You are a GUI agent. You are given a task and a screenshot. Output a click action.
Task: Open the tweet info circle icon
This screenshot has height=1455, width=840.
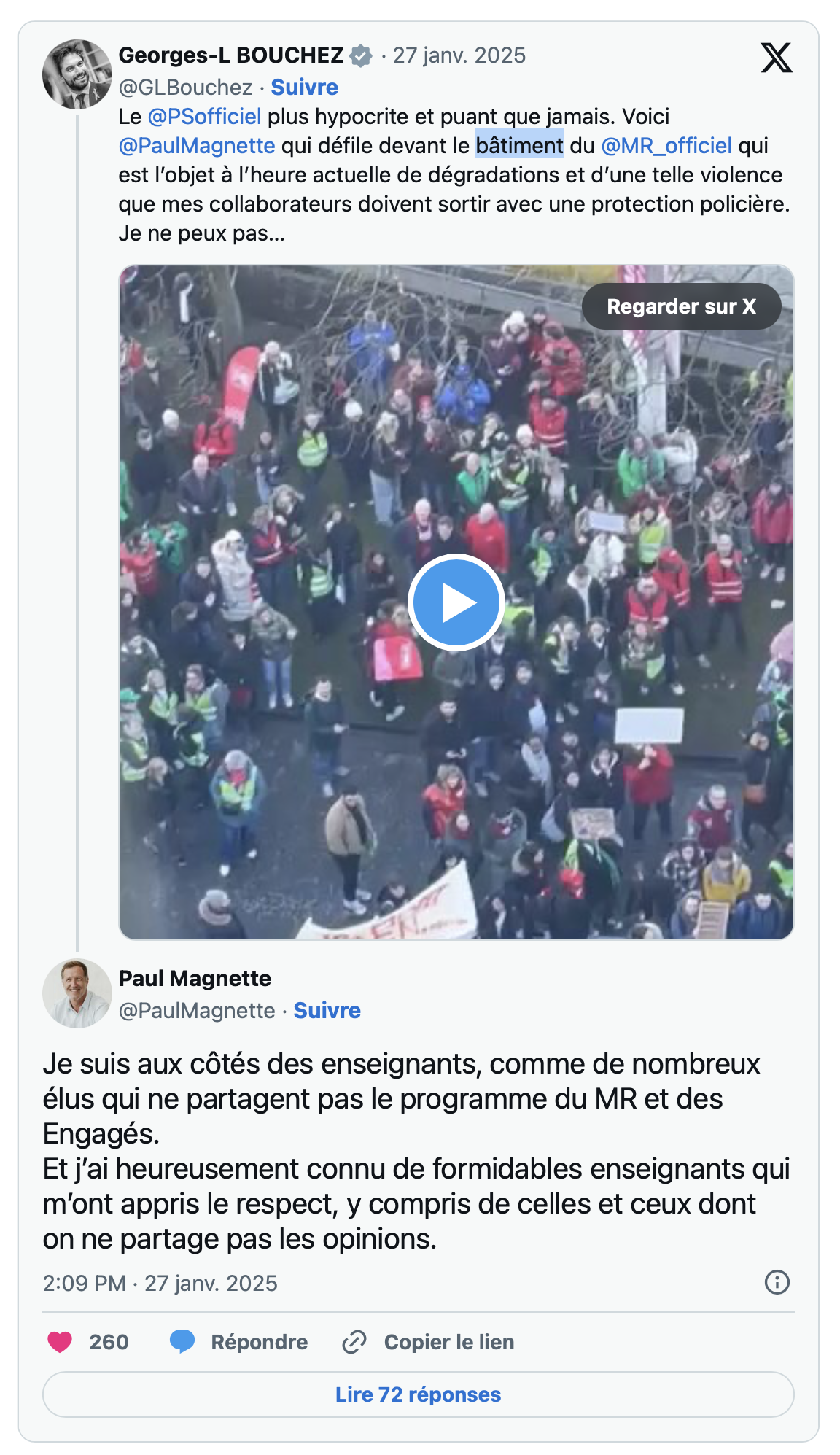(777, 1282)
